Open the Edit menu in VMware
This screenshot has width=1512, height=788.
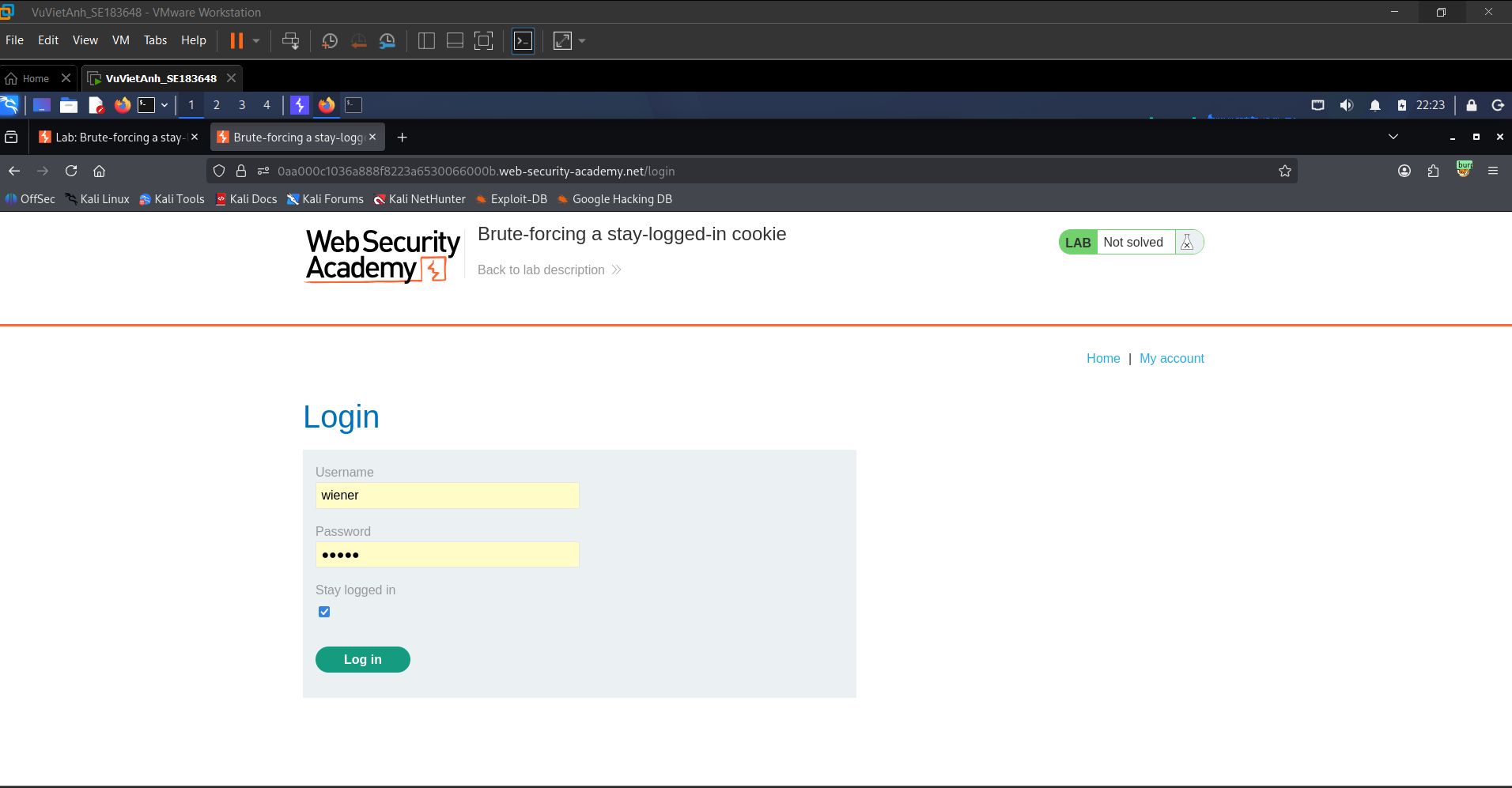click(48, 40)
